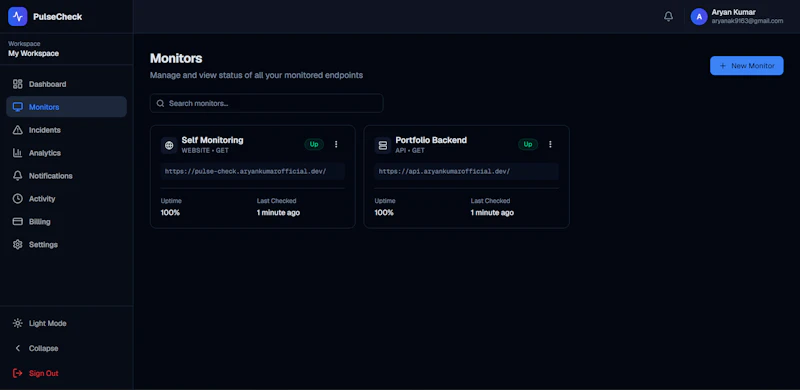Viewport: 800px width, 390px height.
Task: Click the New Monitor button
Action: (746, 66)
